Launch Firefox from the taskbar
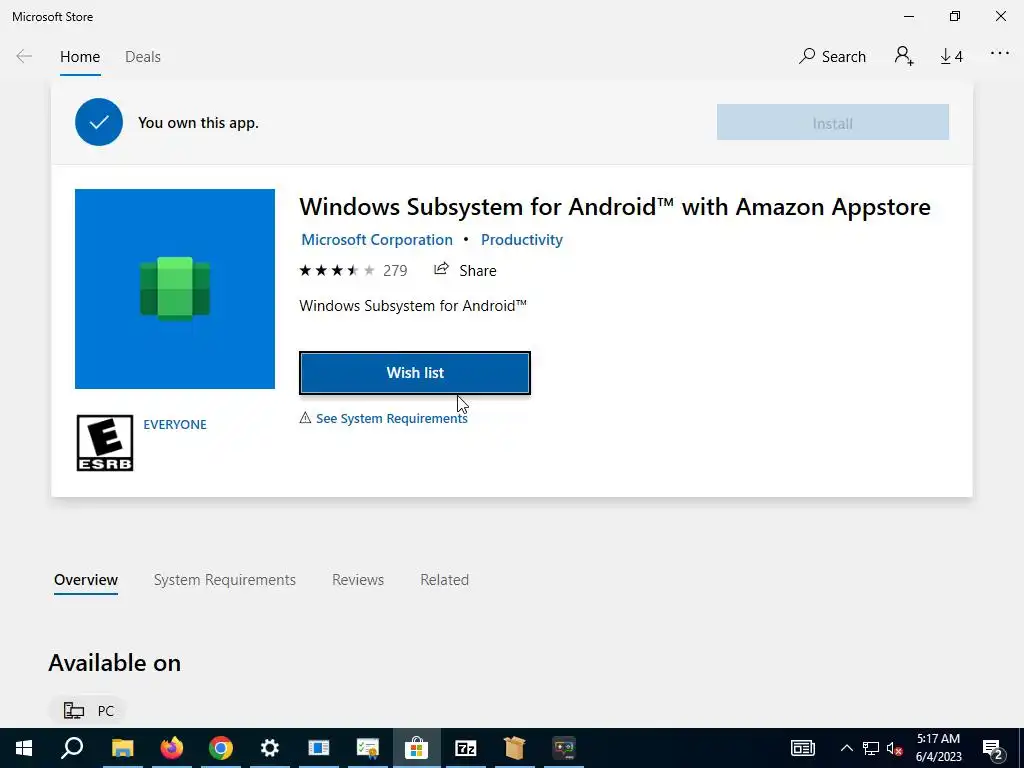 click(172, 748)
